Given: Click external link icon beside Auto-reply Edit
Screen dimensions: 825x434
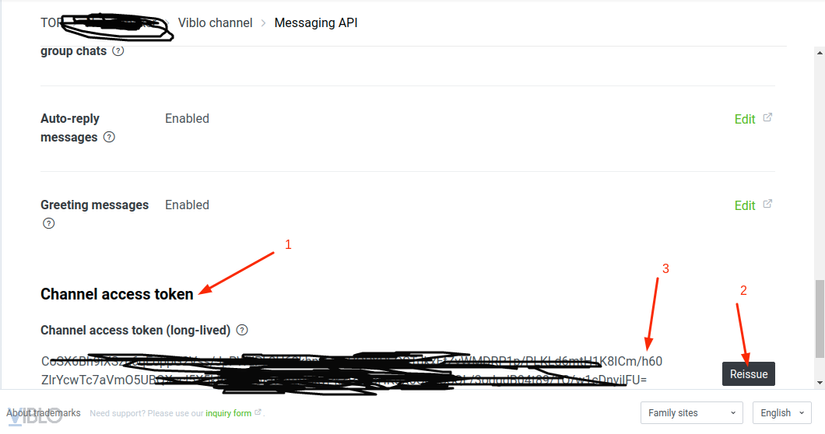Looking at the screenshot, I should 768,118.
